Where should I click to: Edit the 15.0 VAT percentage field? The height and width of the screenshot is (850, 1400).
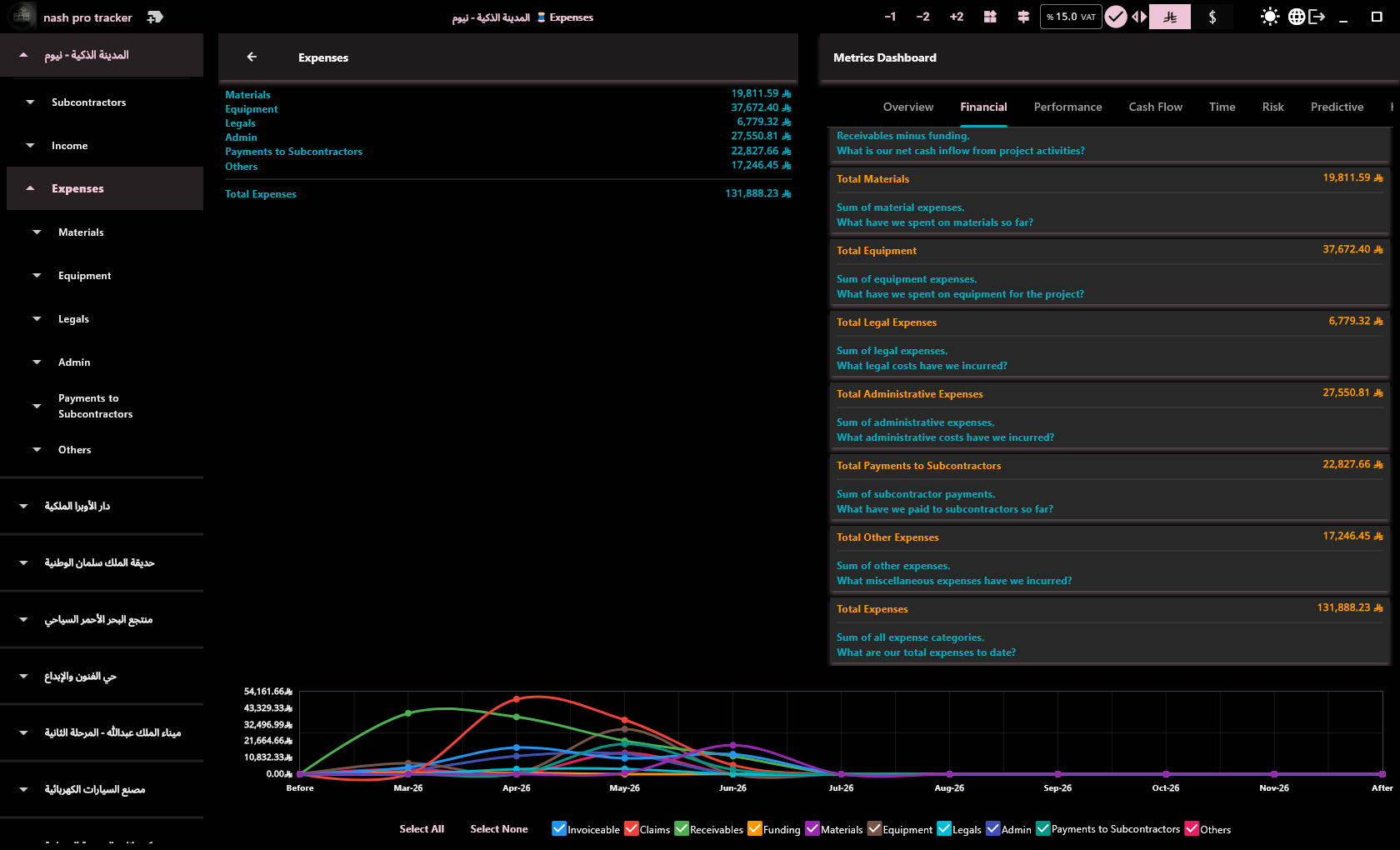(x=1071, y=17)
